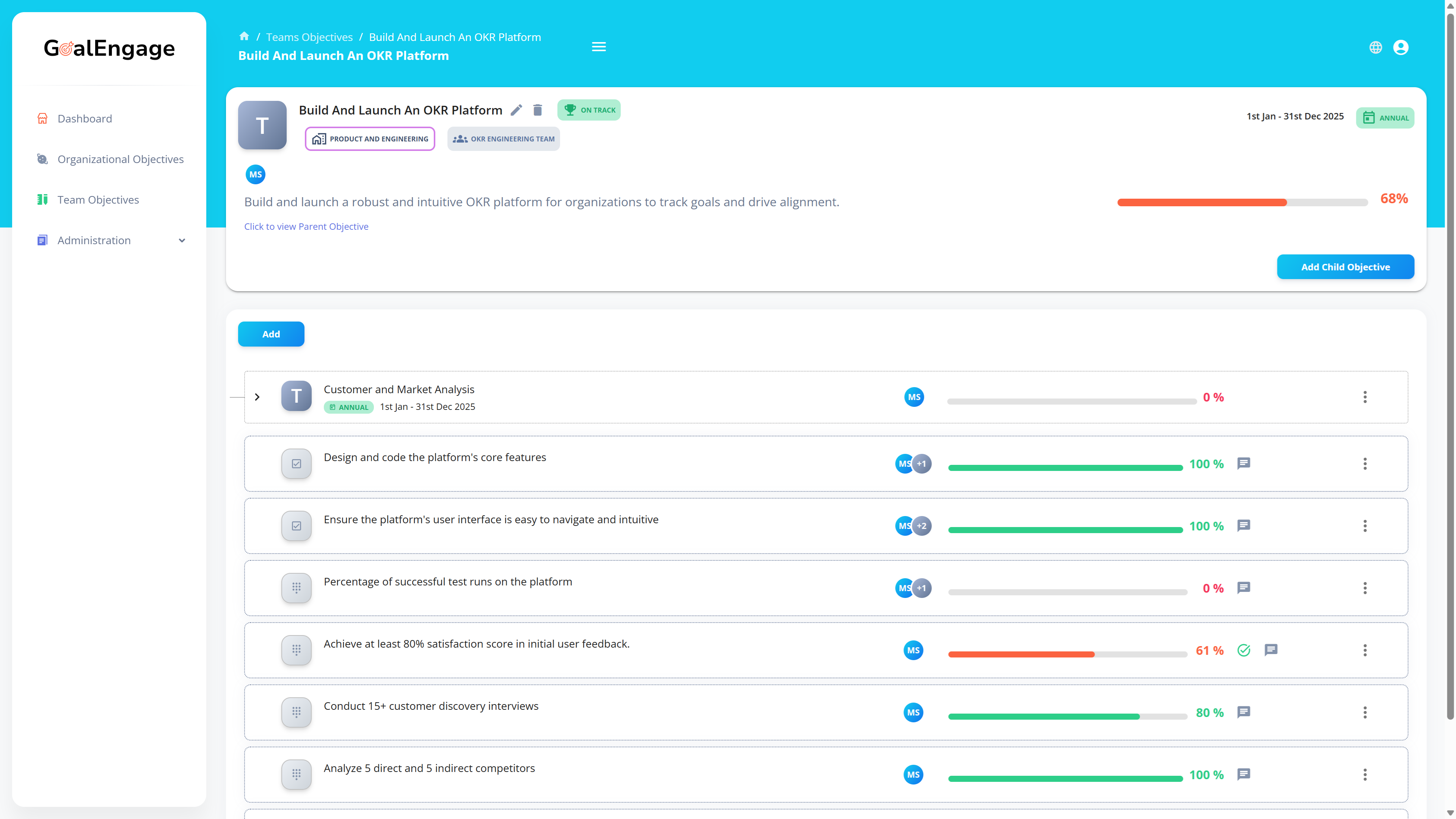Delete objective using trash icon
Viewport: 1456px width, 819px height.
[538, 110]
